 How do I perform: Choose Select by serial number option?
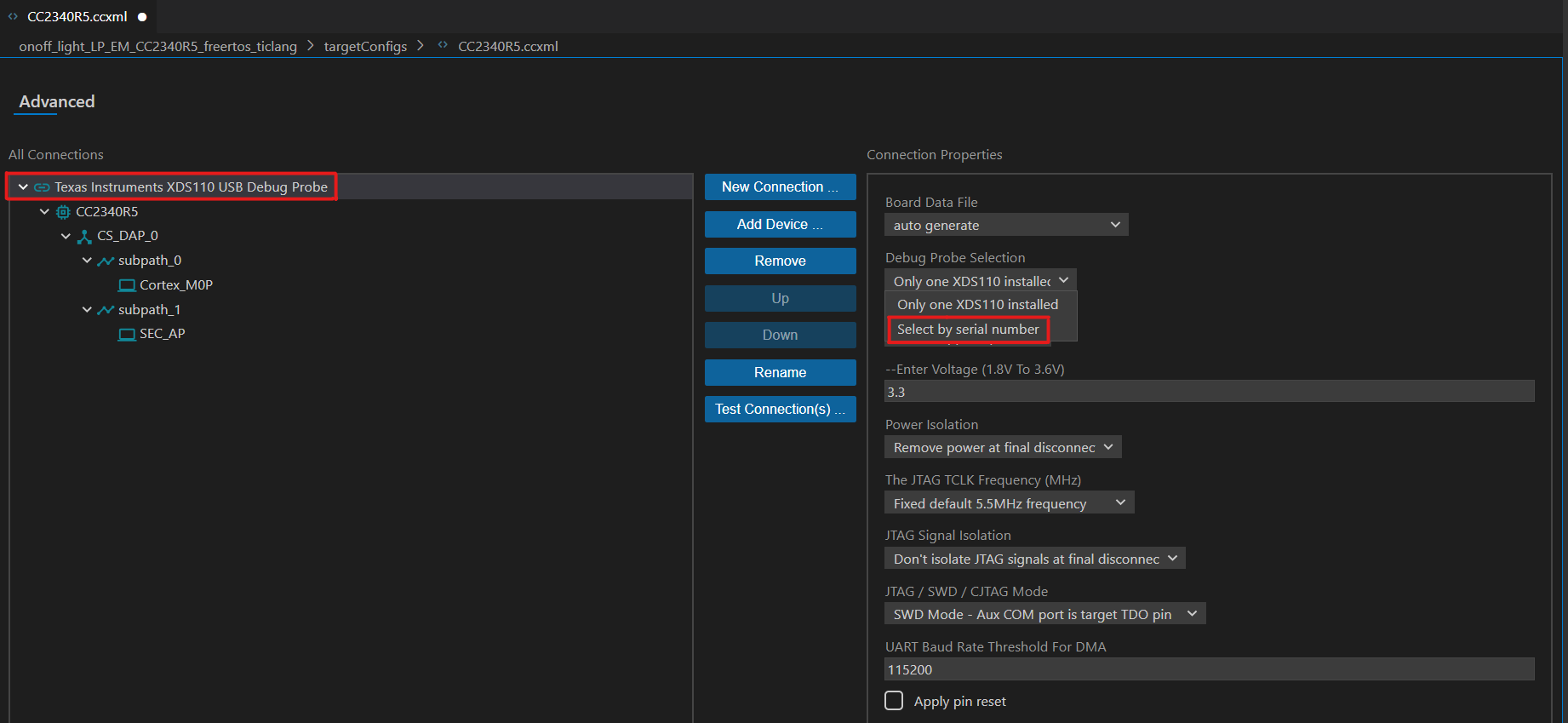click(x=968, y=330)
